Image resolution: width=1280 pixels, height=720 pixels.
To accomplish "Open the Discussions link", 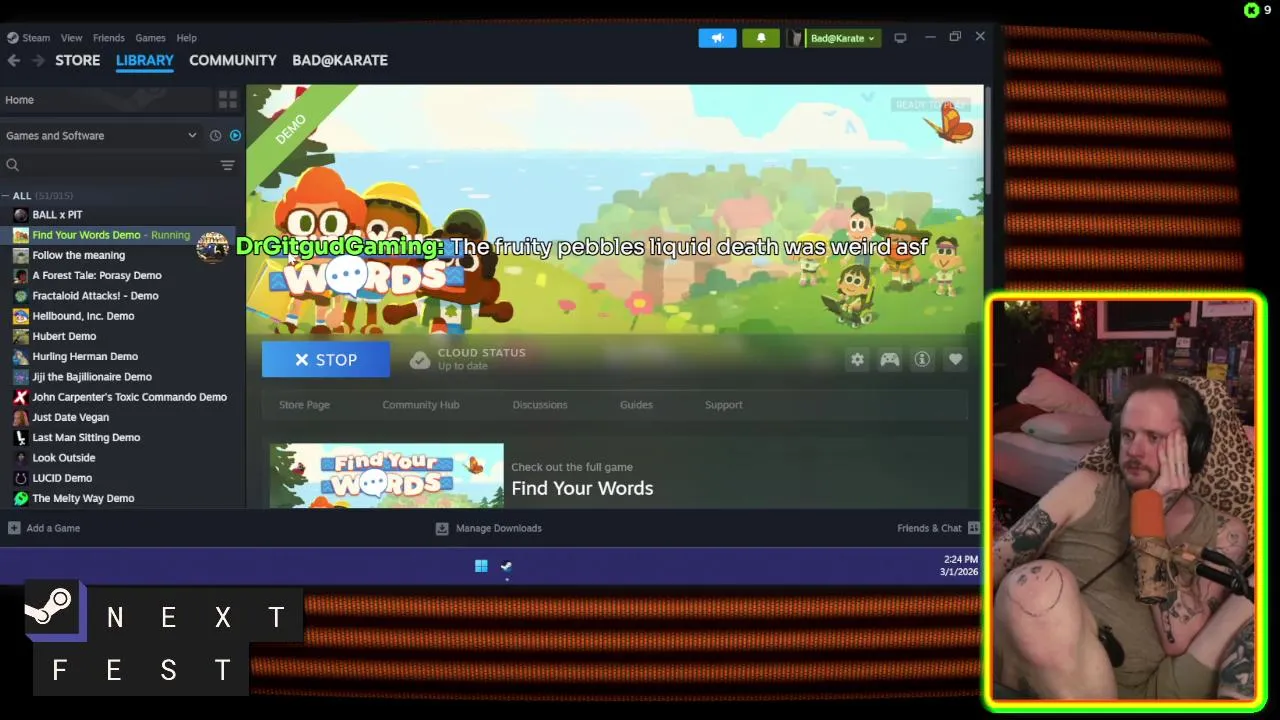I will (540, 405).
